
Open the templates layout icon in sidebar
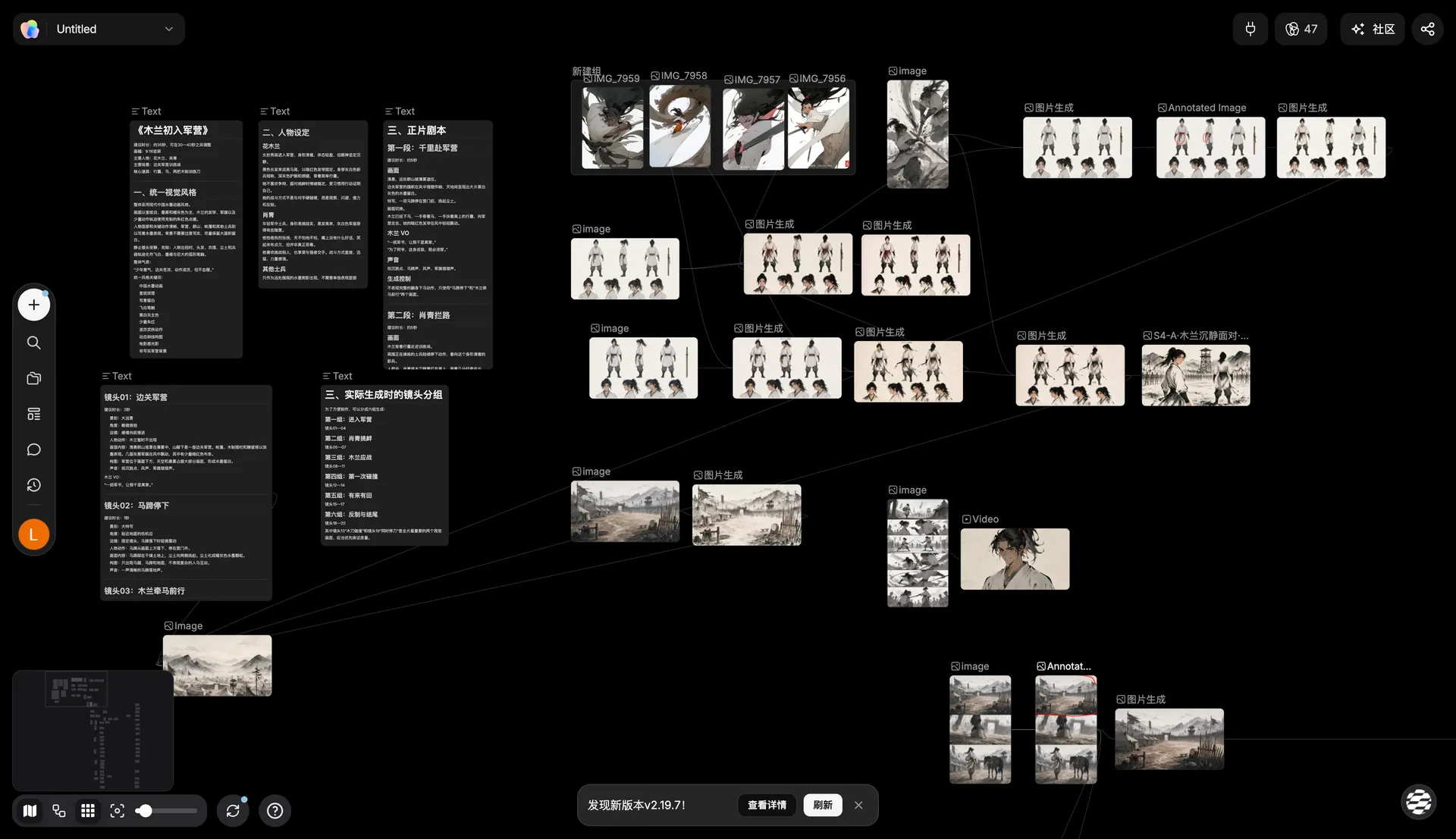coord(33,414)
